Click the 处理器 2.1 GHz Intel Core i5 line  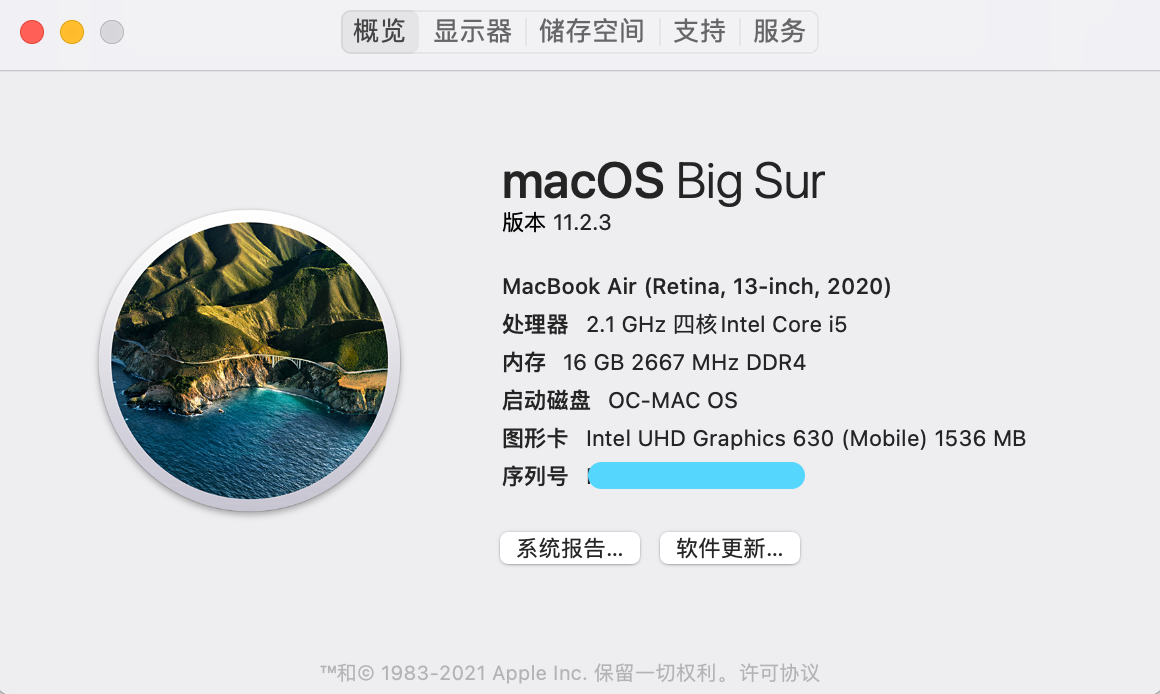[x=674, y=324]
